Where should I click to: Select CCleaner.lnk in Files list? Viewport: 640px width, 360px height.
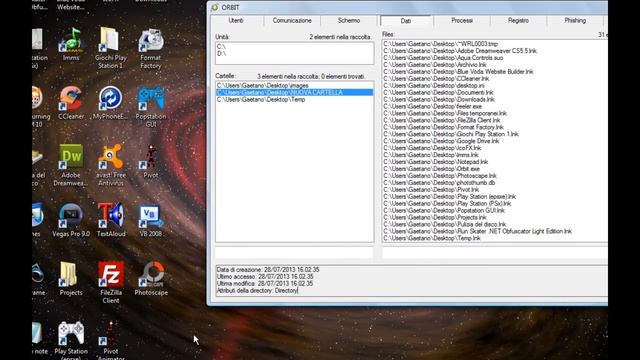pos(436,78)
